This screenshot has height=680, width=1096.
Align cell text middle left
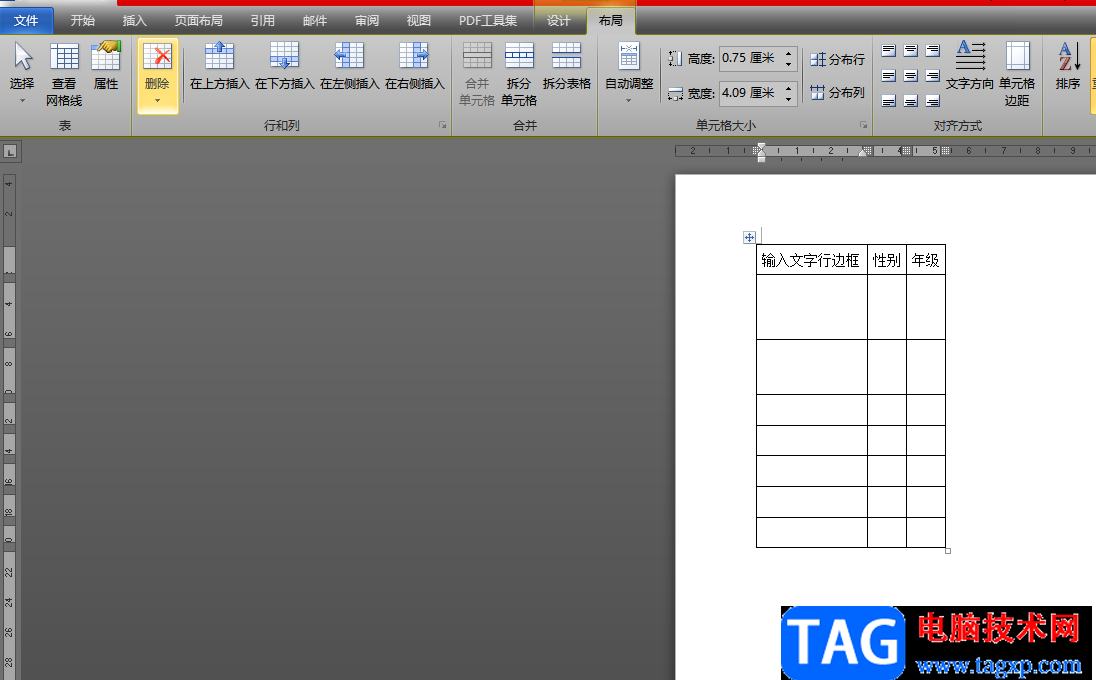tap(888, 75)
